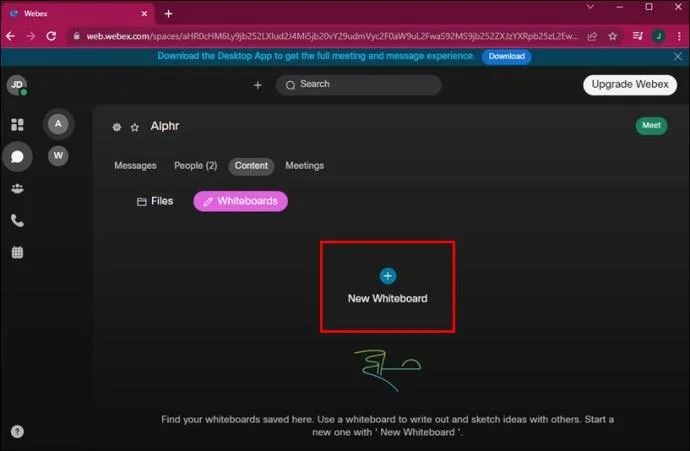This screenshot has height=451, width=690.
Task: Go forward in the browser
Action: point(31,36)
